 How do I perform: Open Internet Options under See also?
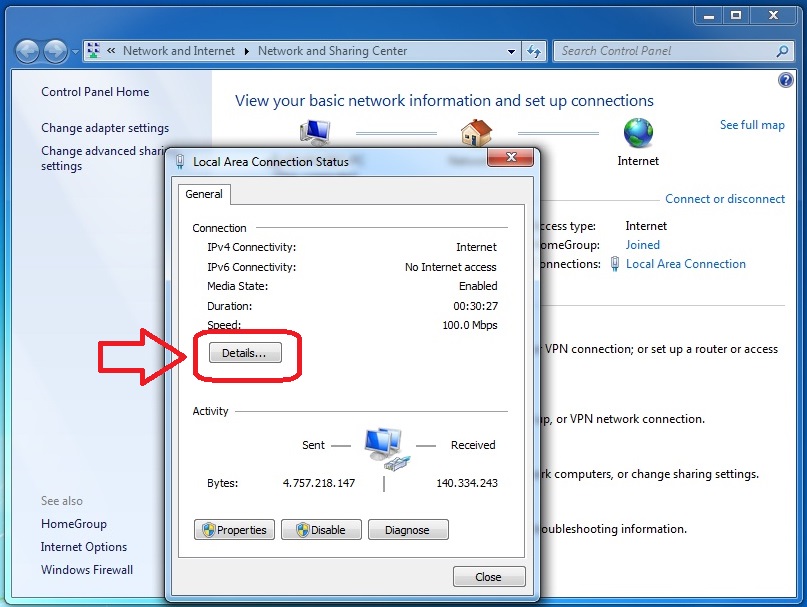coord(84,547)
